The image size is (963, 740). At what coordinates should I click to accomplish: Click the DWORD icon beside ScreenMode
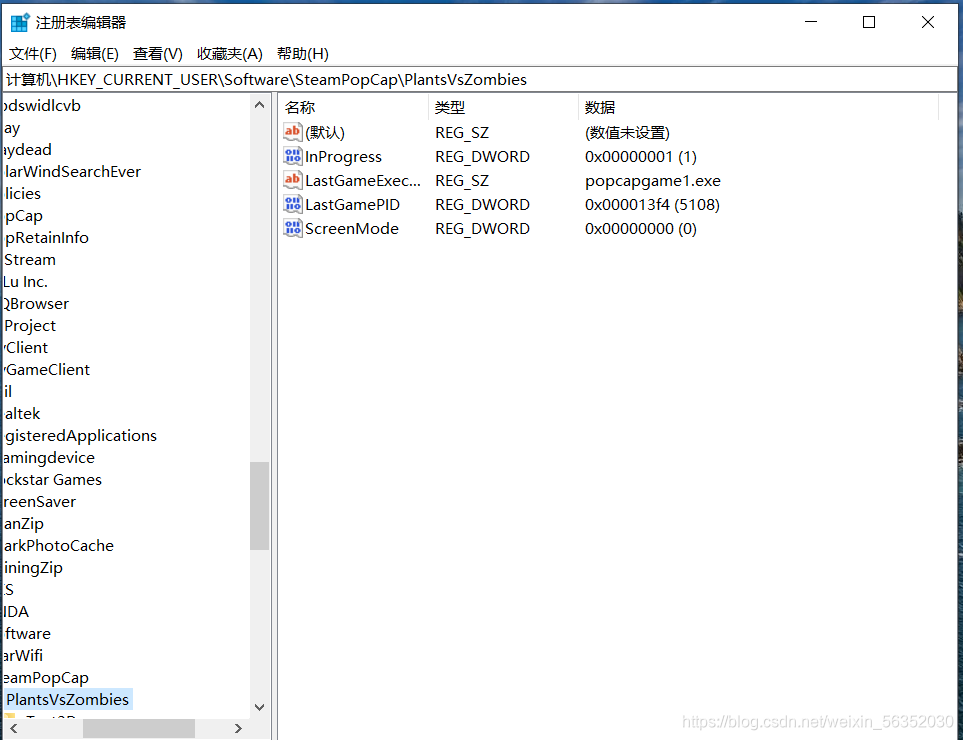(292, 228)
